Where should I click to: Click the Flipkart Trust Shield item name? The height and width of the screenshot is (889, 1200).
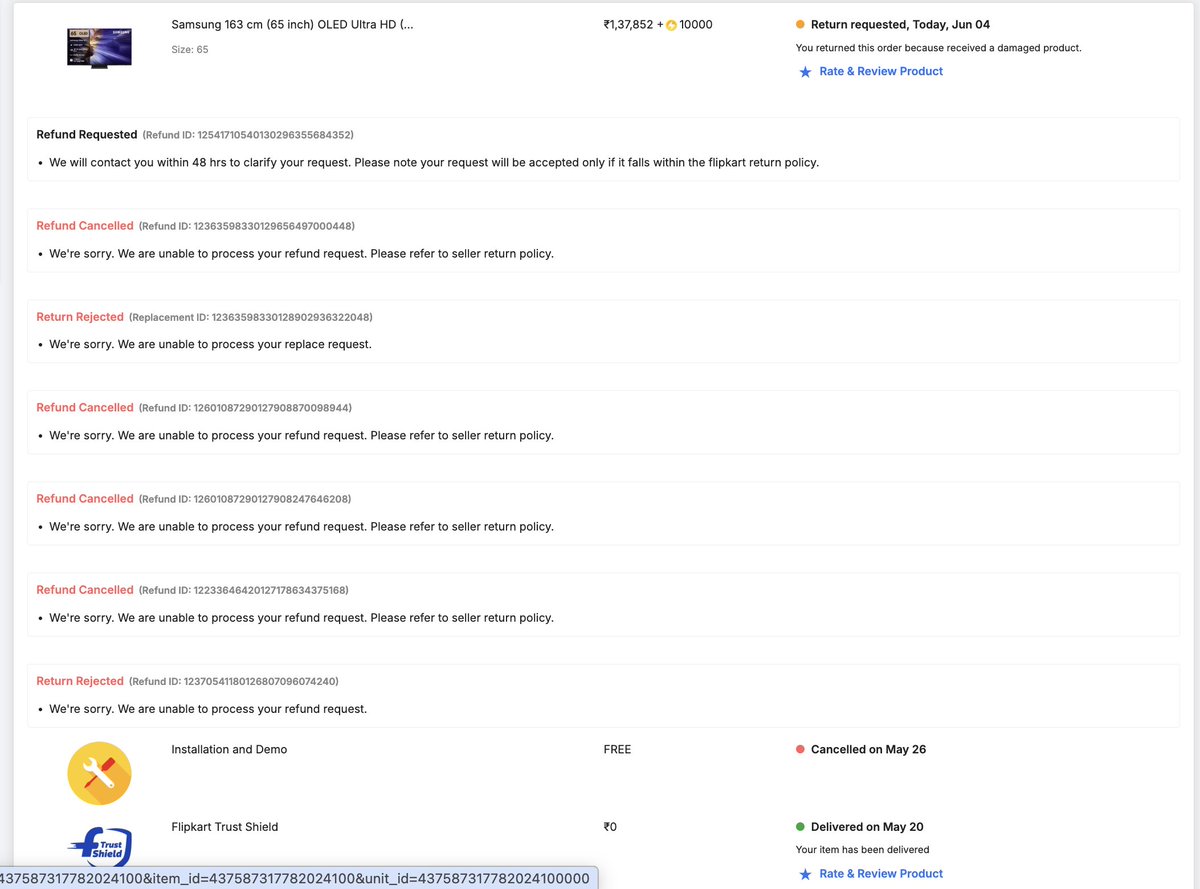tap(225, 827)
